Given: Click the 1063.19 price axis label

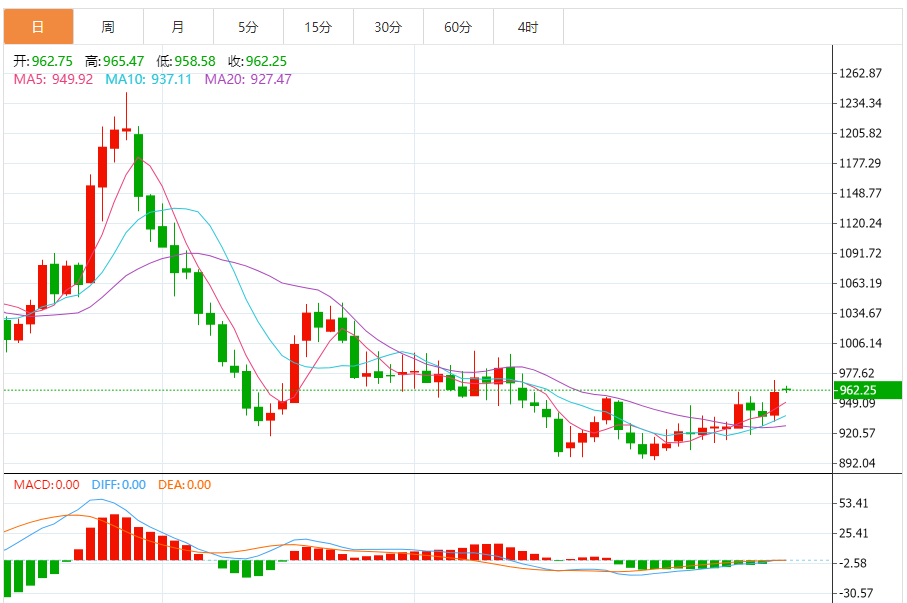Looking at the screenshot, I should coord(860,284).
